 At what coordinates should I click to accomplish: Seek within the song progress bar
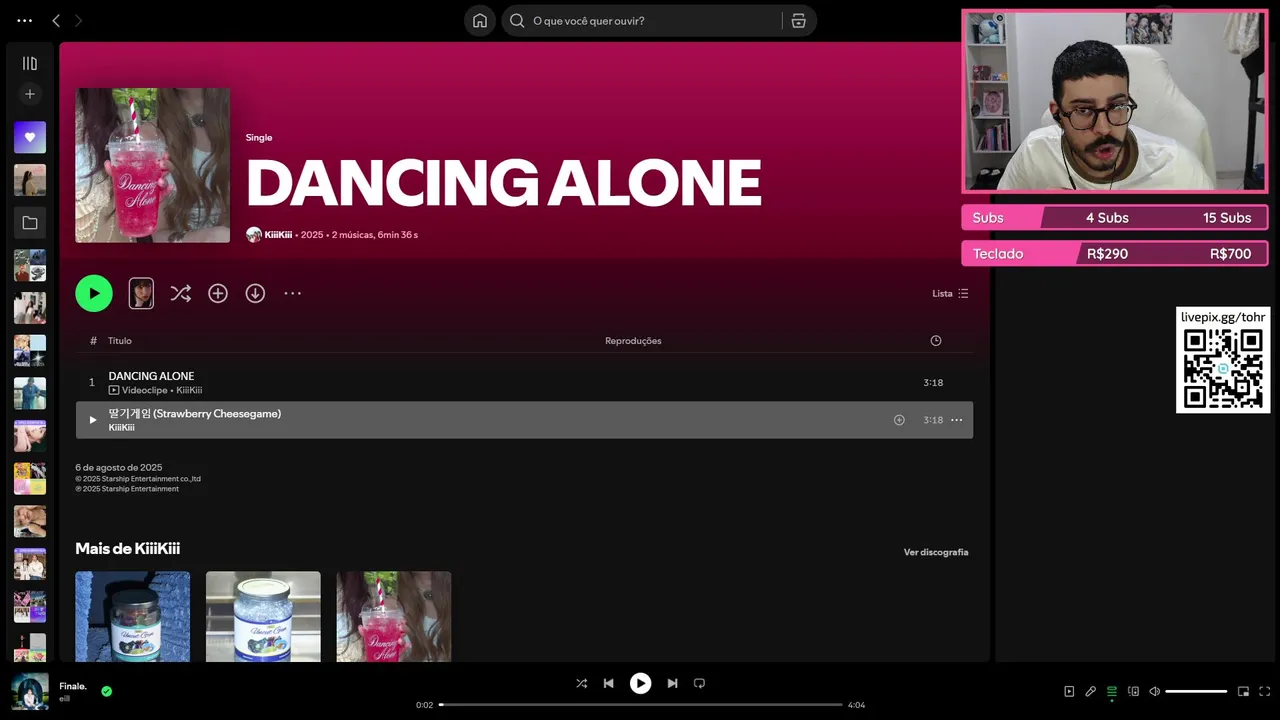tap(641, 705)
